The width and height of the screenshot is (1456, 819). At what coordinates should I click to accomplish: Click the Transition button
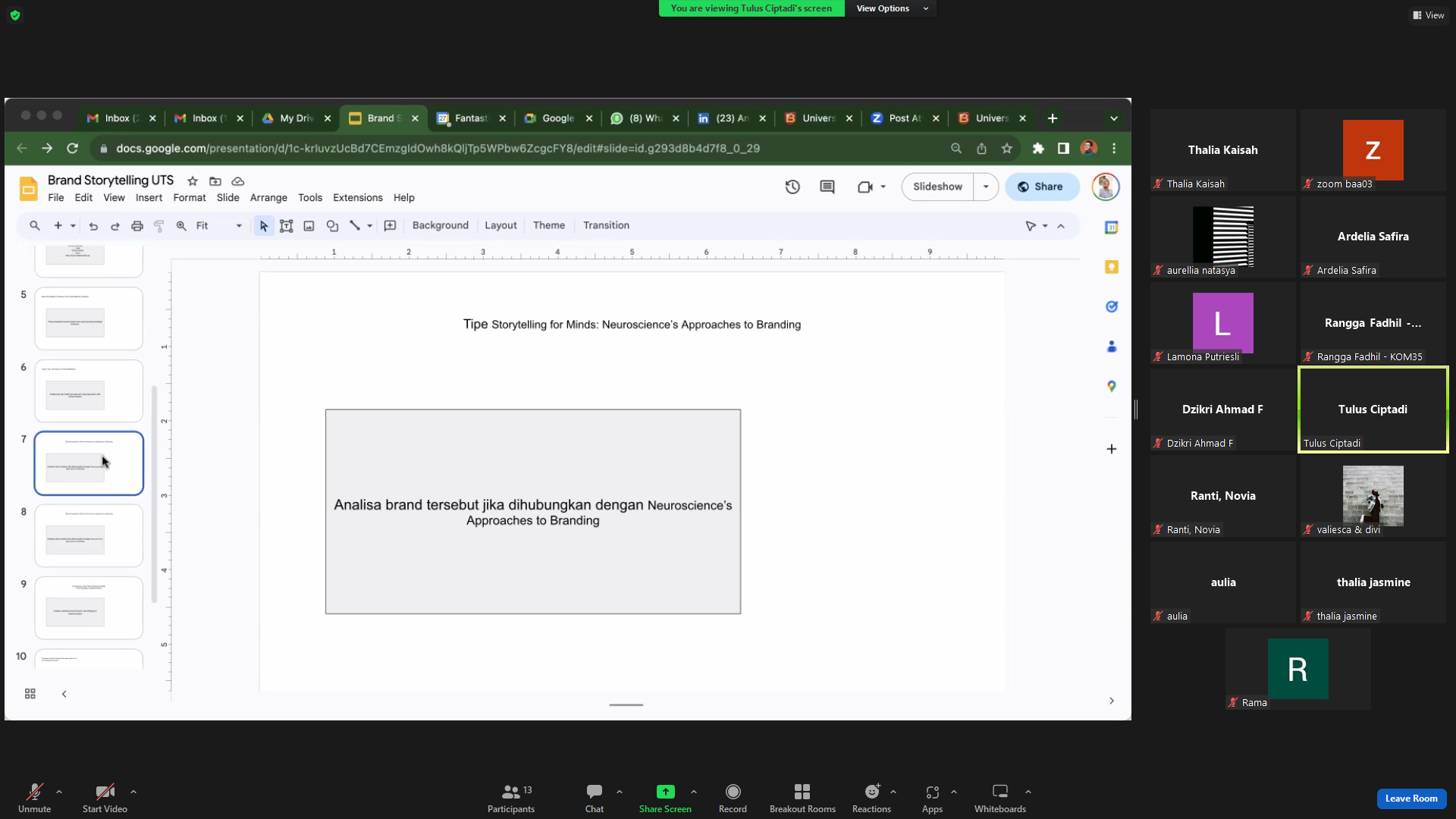pos(606,225)
